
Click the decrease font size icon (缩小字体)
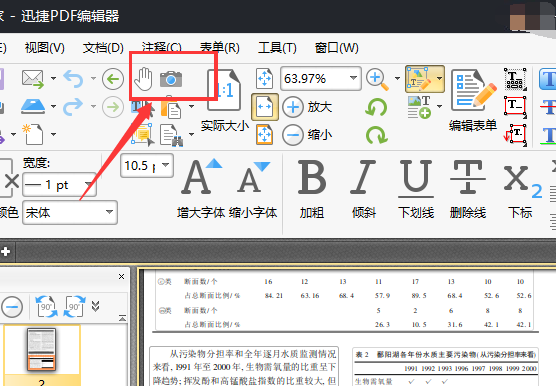pos(253,189)
